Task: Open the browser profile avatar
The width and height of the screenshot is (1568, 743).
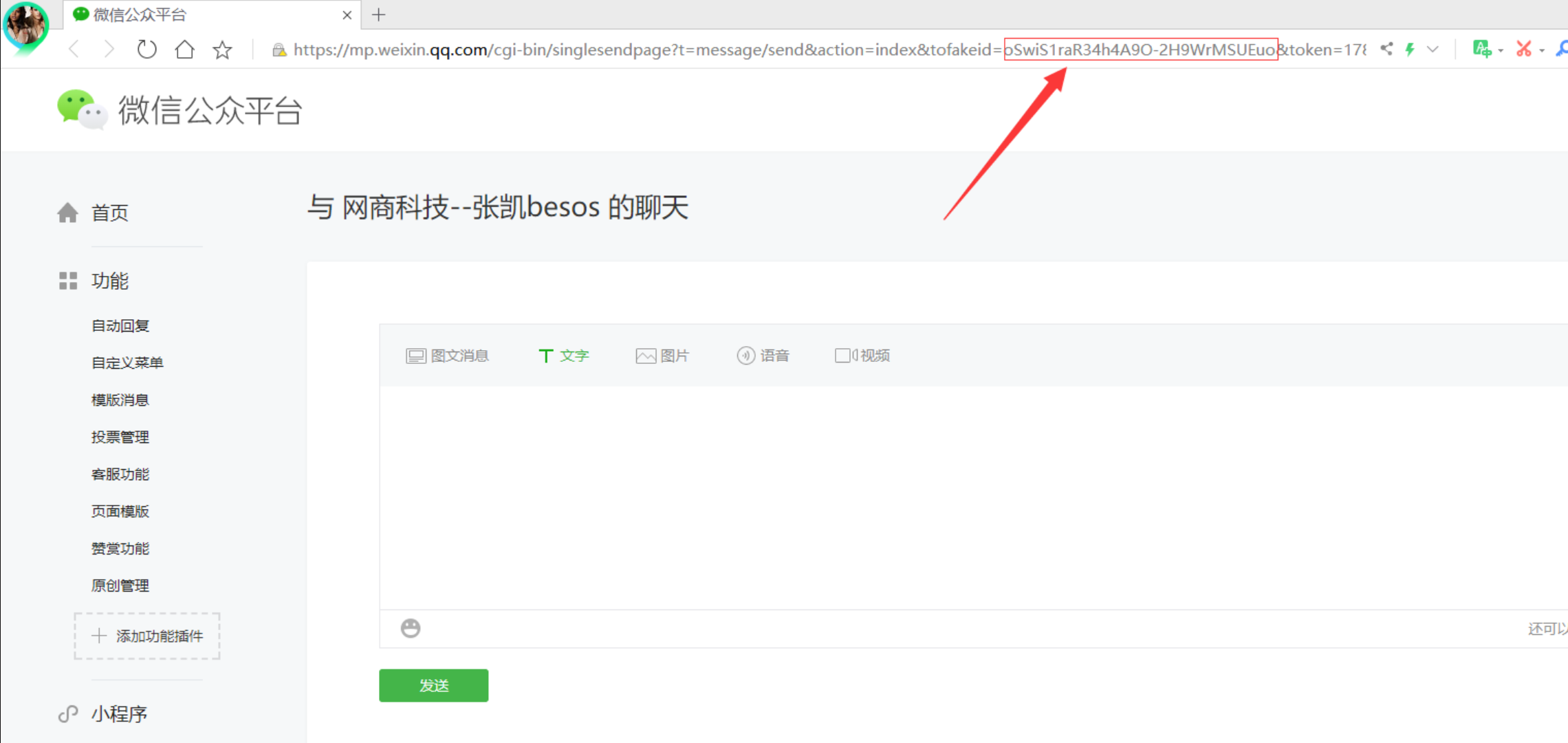Action: tap(25, 25)
